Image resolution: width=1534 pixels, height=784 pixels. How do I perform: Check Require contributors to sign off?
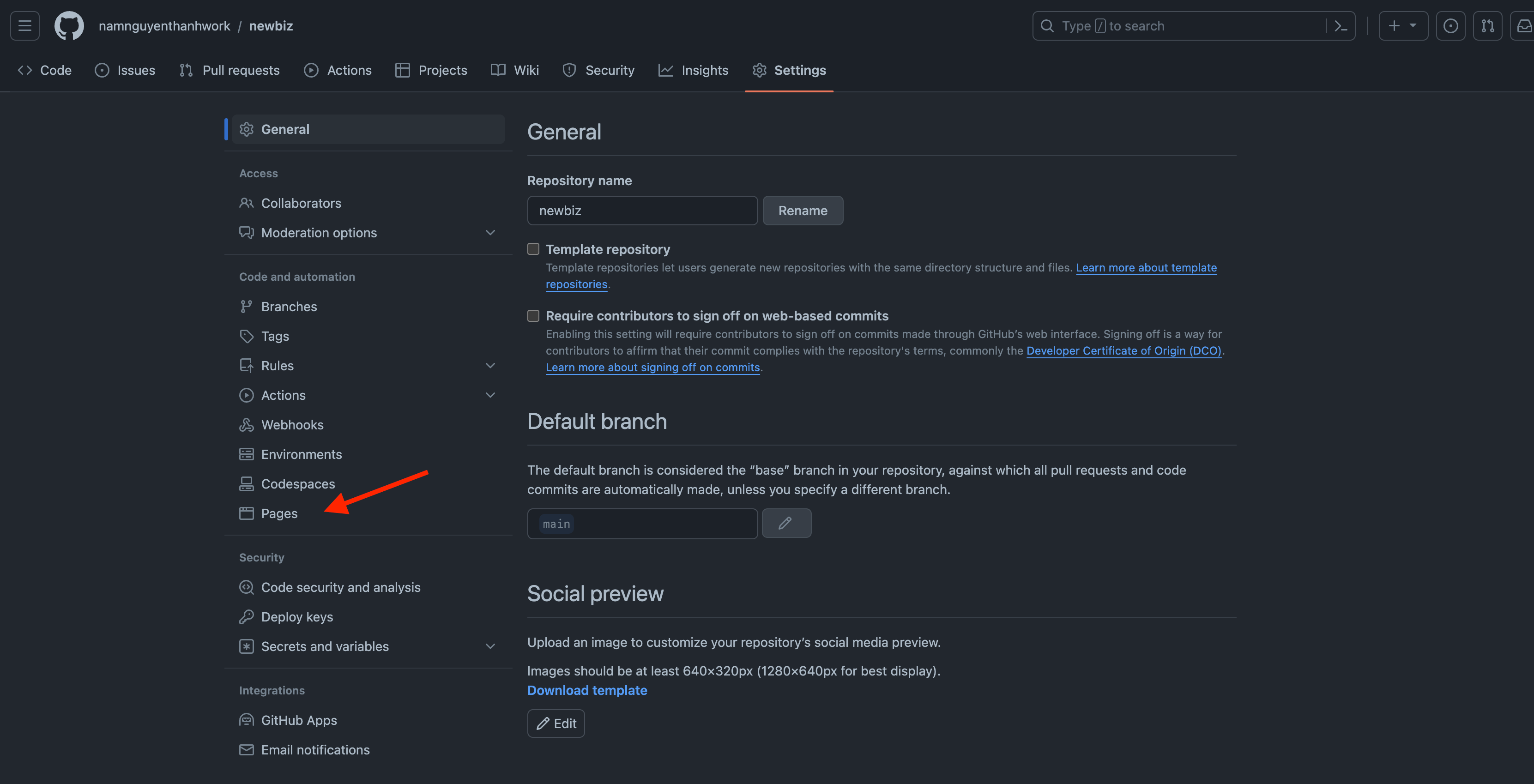click(x=533, y=315)
